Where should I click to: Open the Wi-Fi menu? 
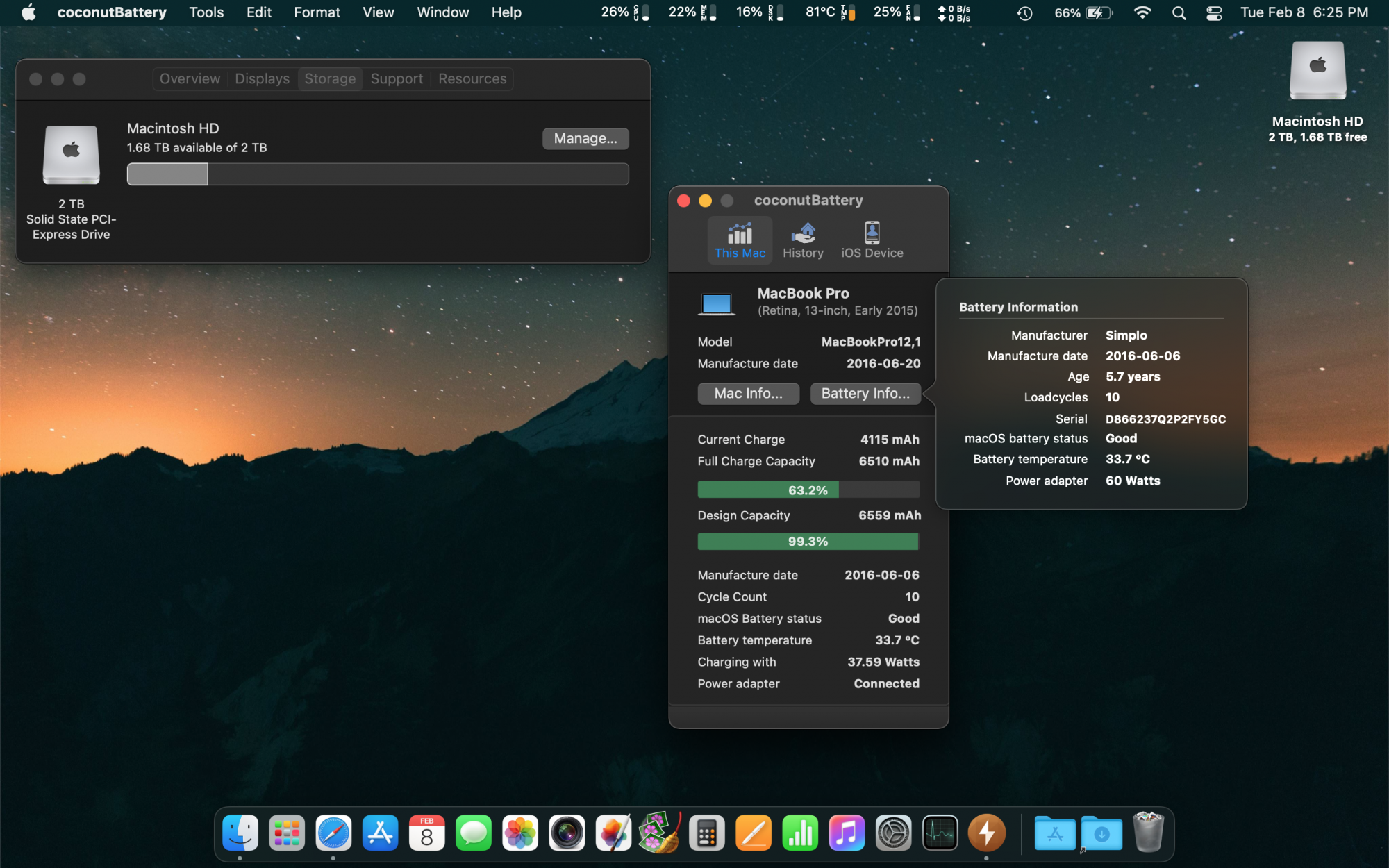point(1142,12)
